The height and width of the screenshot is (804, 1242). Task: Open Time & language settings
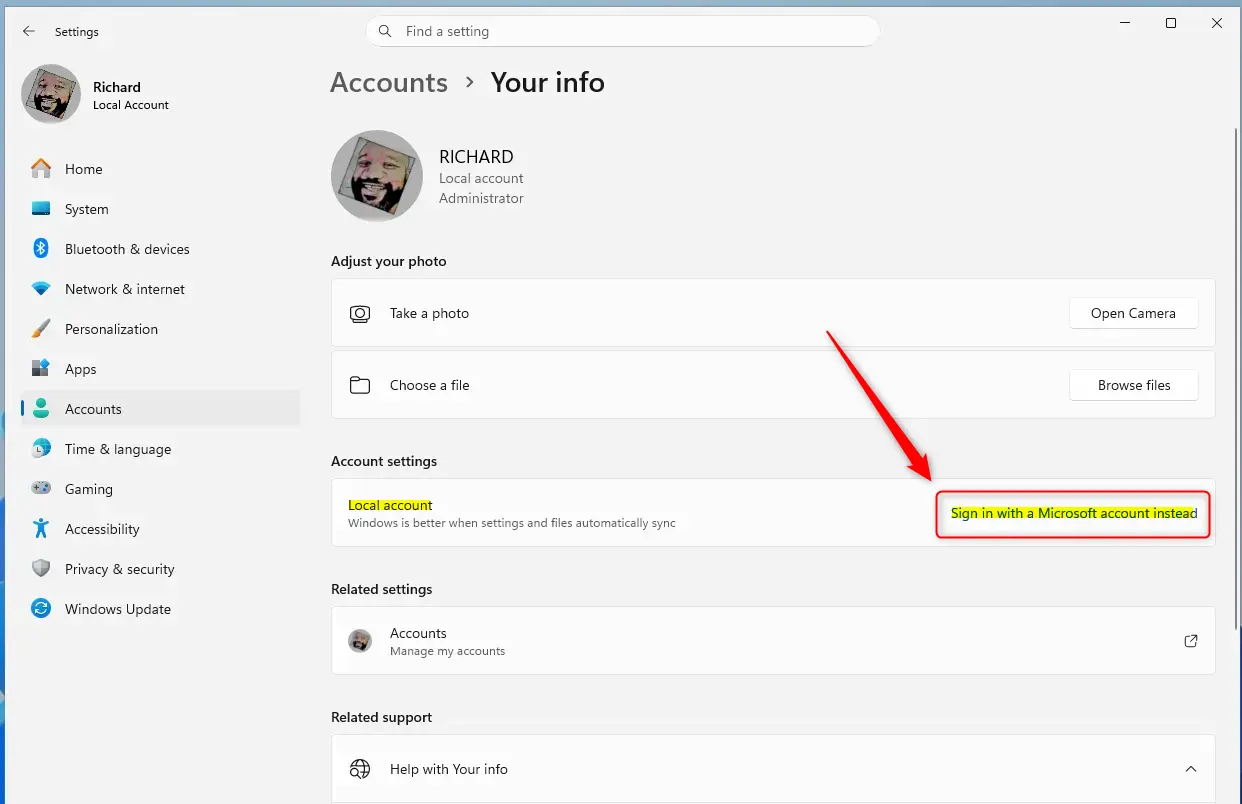[x=160, y=449]
